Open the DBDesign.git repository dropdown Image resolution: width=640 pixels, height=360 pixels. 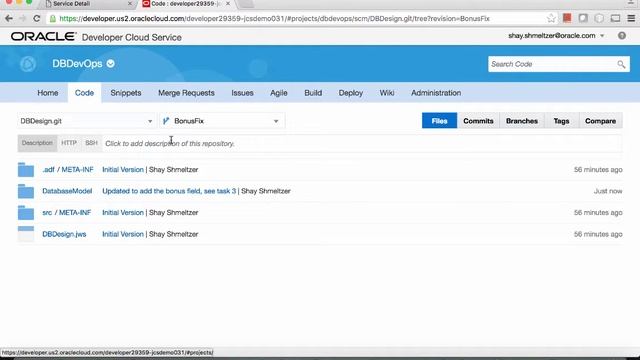coord(87,121)
